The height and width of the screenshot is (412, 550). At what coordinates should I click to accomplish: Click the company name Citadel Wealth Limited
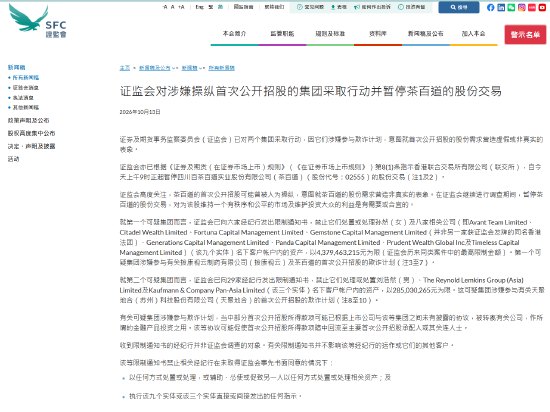[153, 232]
